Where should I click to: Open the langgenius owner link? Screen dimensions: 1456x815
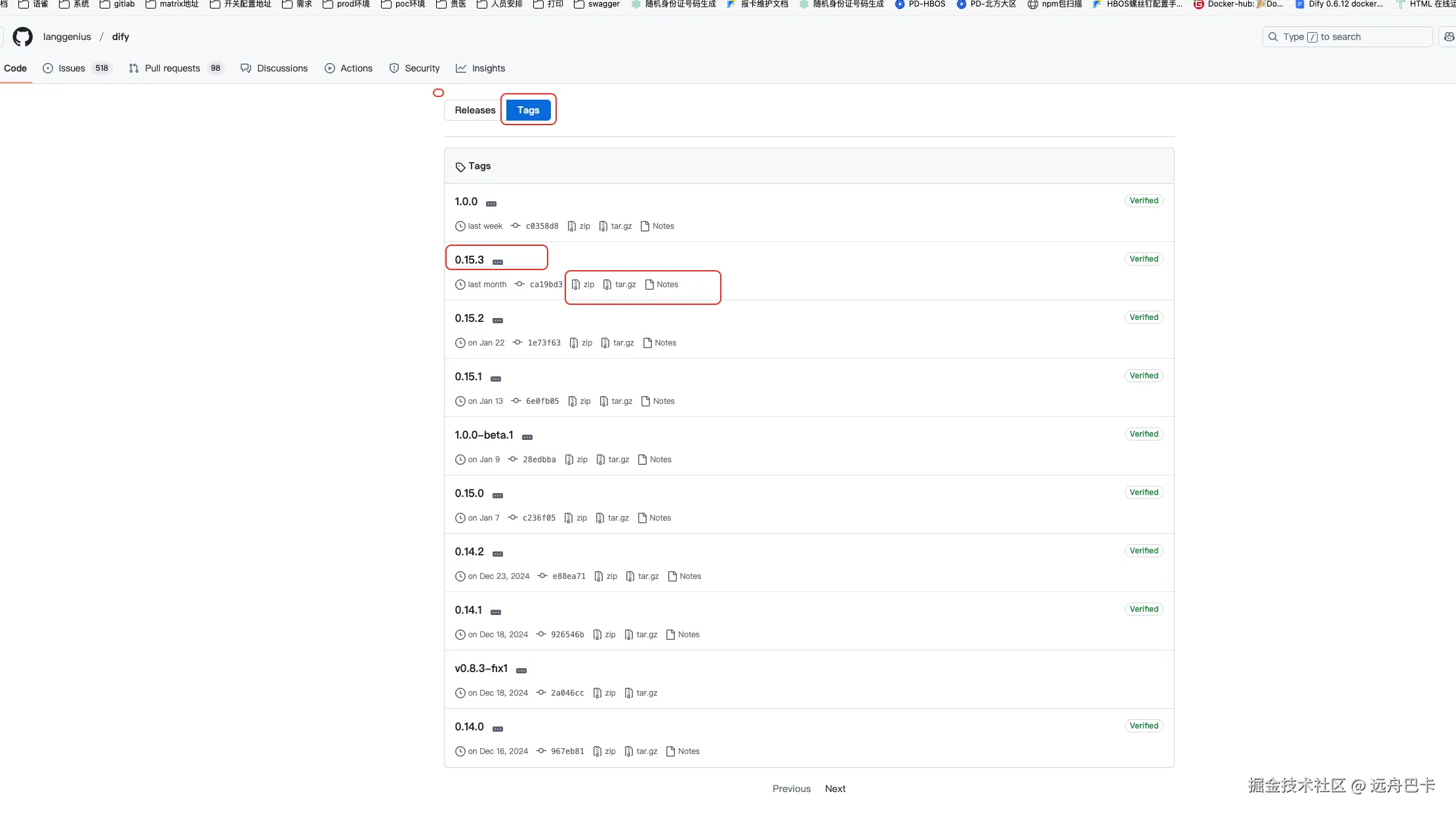(67, 37)
